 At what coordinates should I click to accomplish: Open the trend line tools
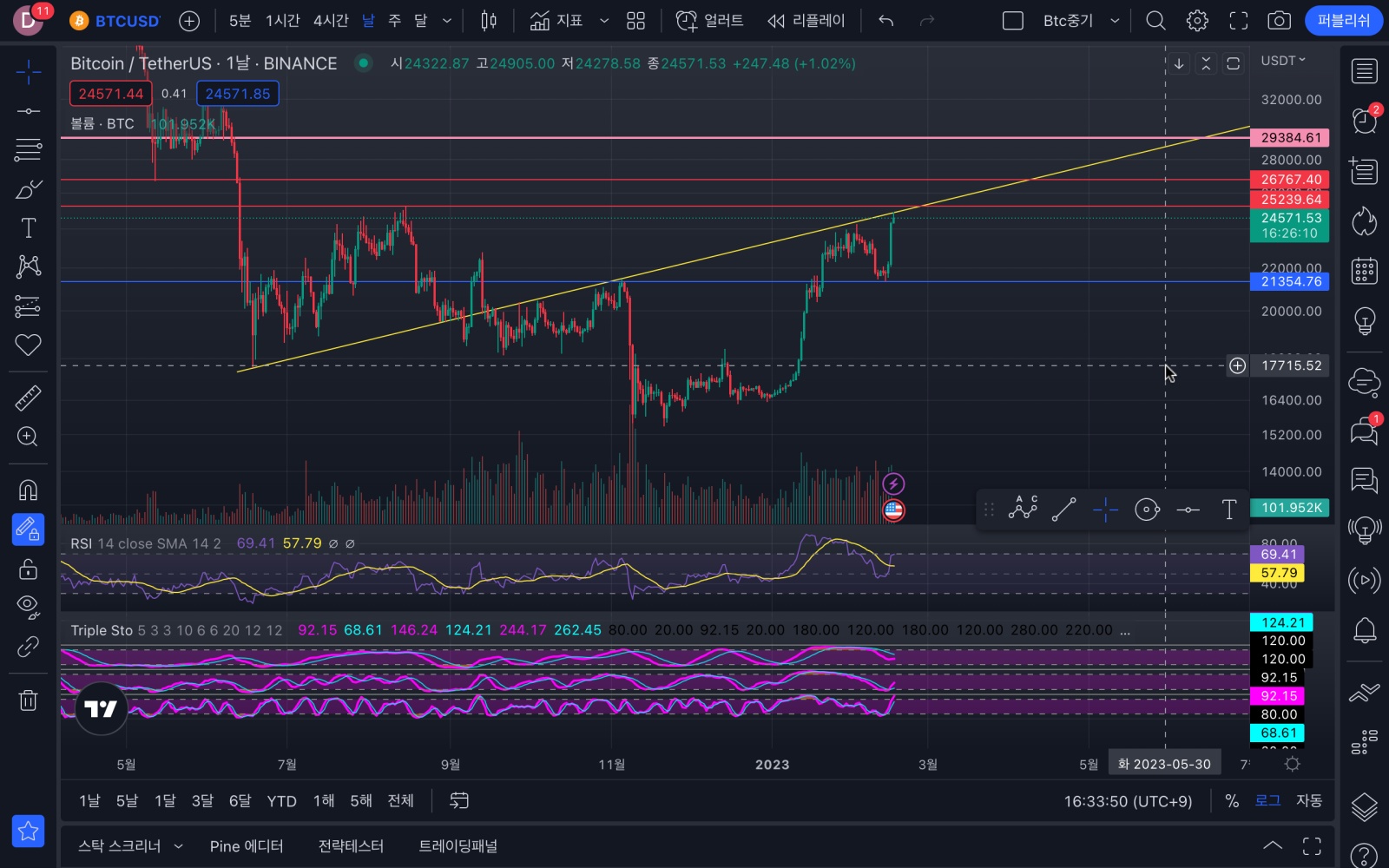point(28,111)
